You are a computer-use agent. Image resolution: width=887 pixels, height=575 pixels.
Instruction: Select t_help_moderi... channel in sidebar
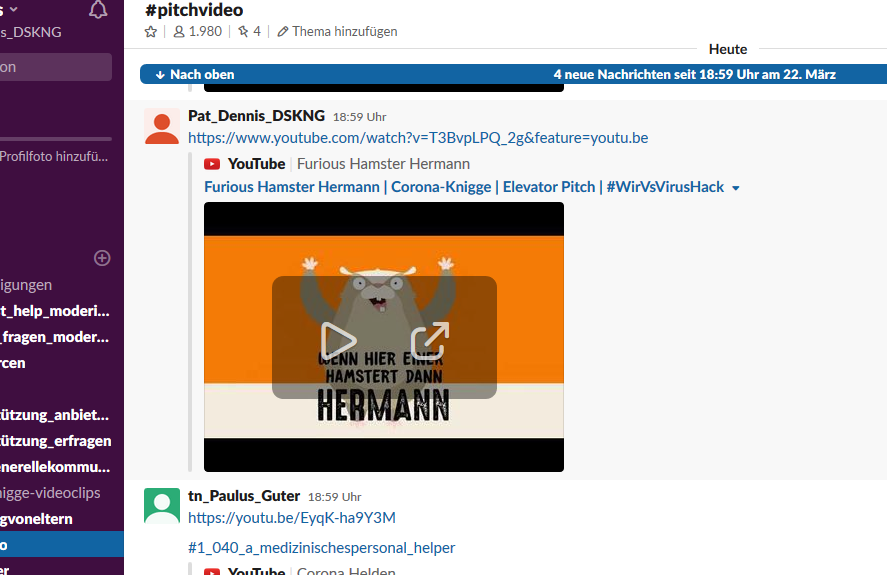coord(55,311)
